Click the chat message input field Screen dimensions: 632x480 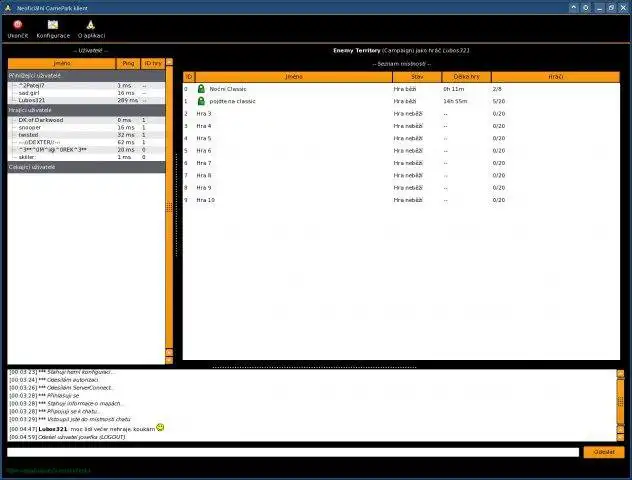[293, 452]
